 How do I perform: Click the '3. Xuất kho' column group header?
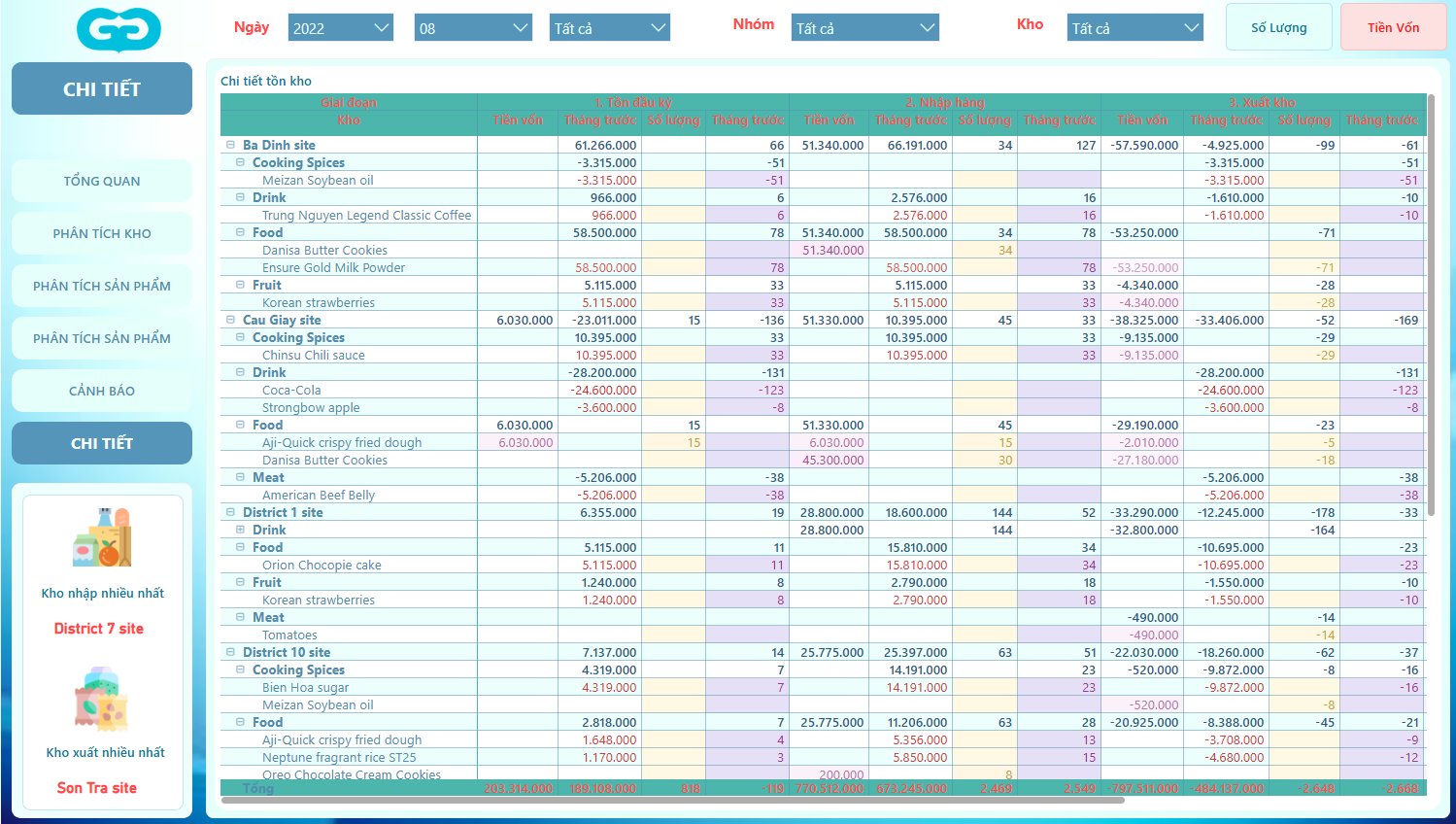pos(1263,102)
